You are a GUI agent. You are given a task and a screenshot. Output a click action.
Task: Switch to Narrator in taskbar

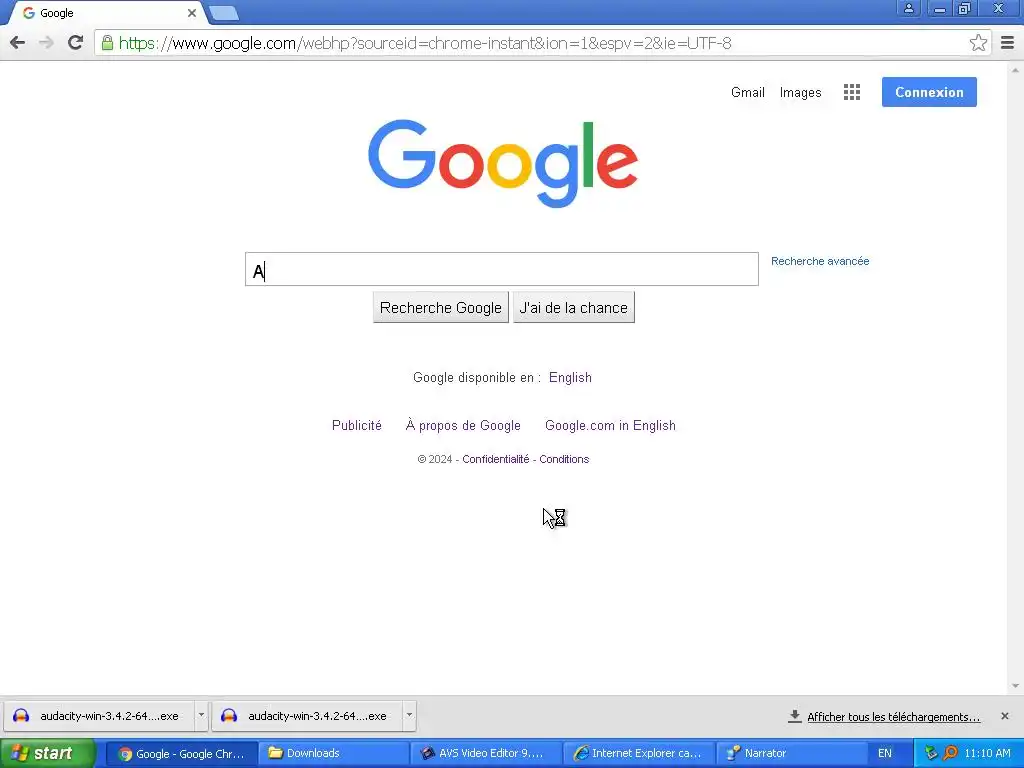pos(792,754)
